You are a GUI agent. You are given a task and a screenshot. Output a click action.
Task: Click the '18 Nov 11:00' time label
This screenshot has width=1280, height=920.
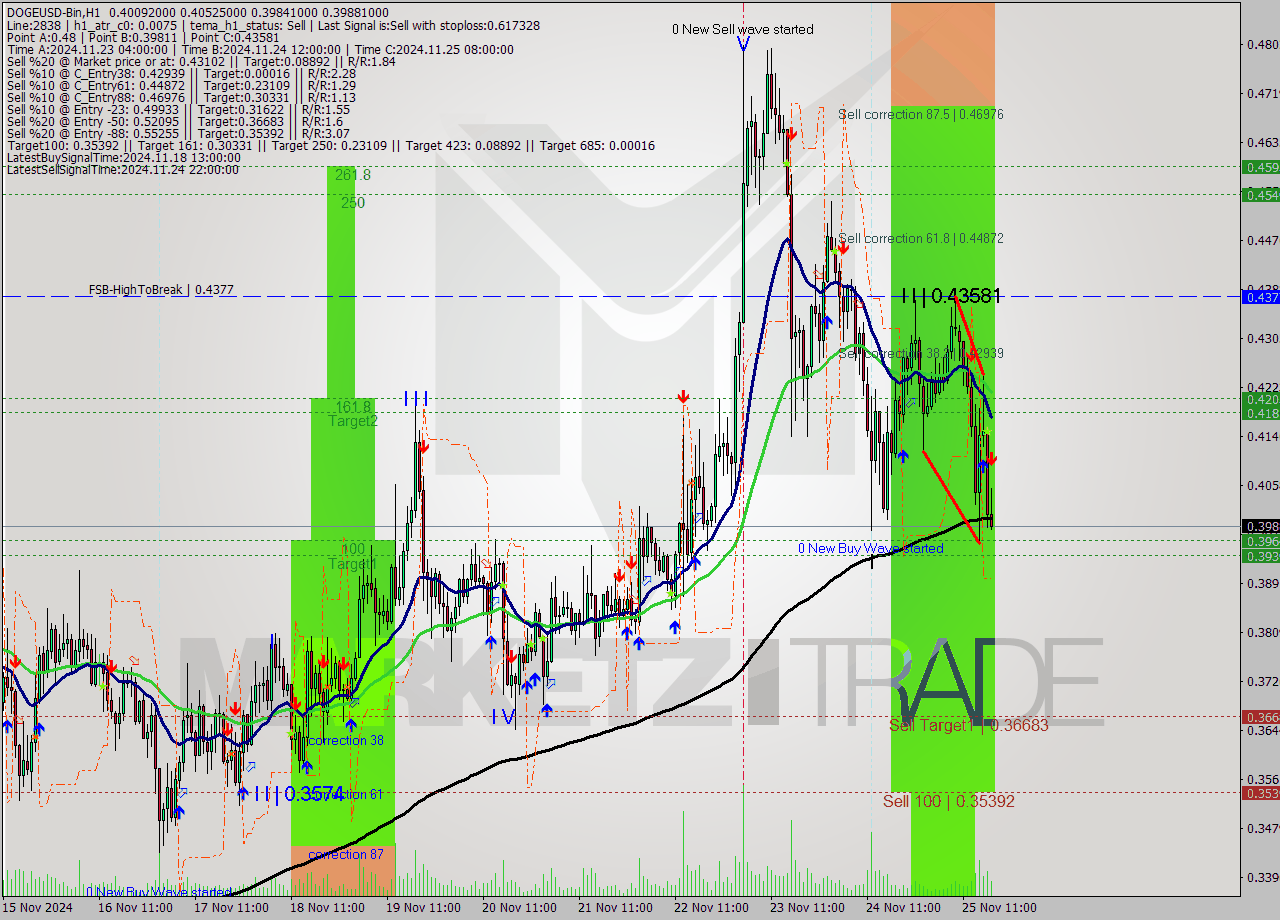coord(326,908)
